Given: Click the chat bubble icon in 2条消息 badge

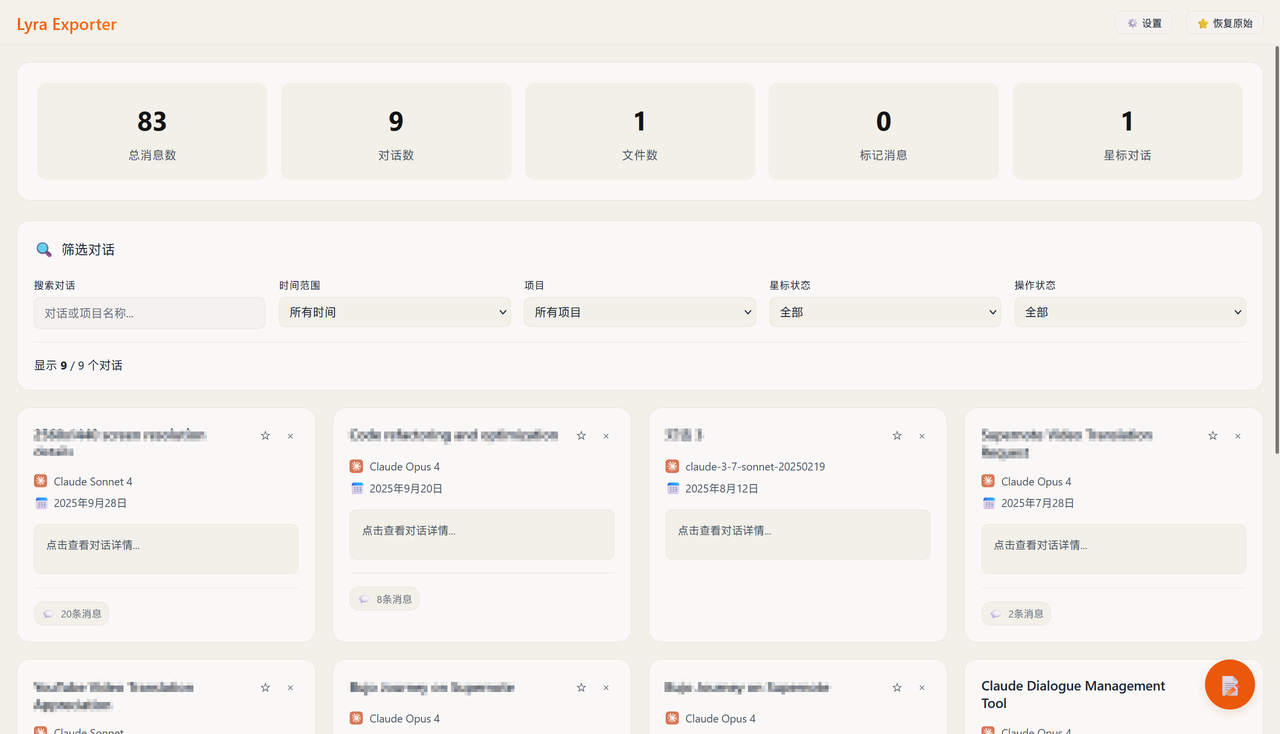Looking at the screenshot, I should pyautogui.click(x=996, y=614).
